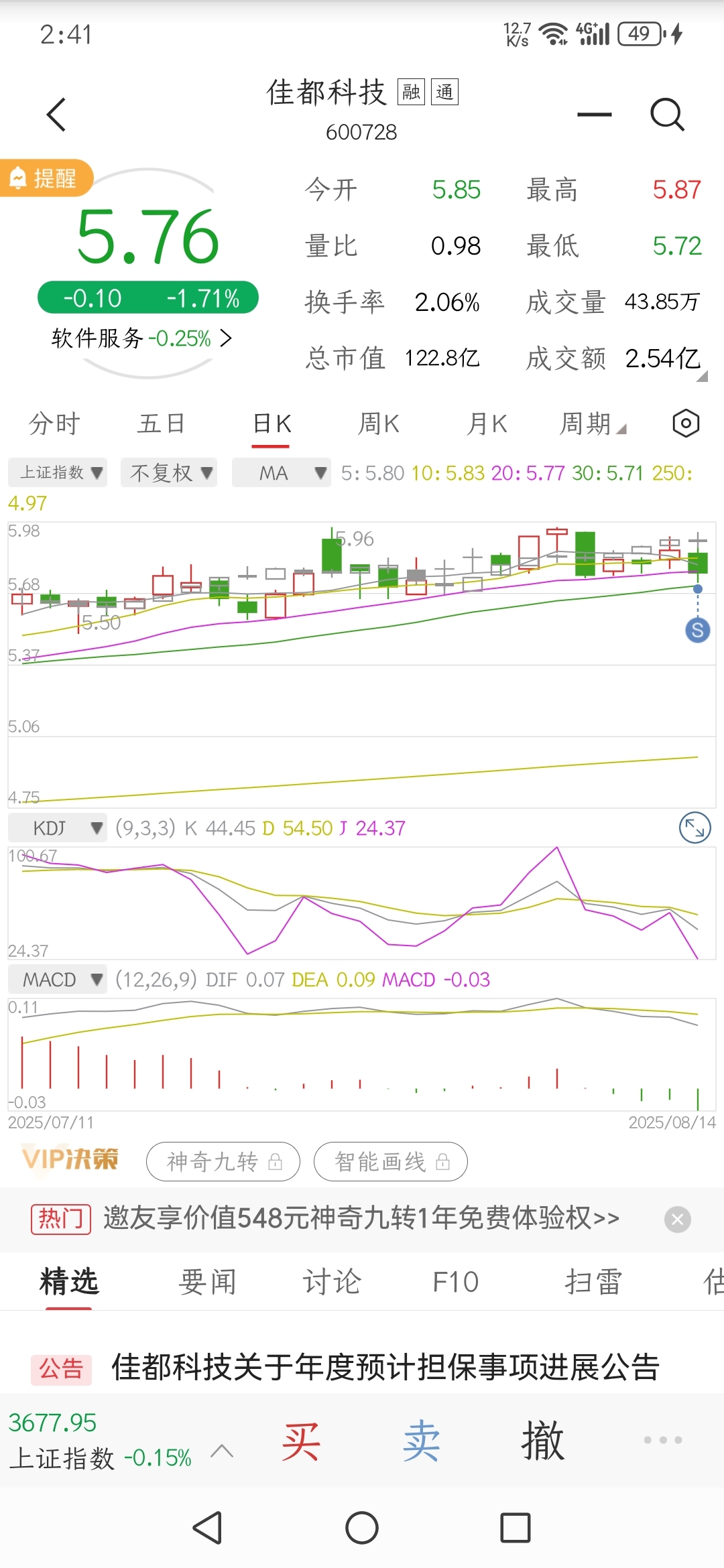Open the F10 company info tab

(x=456, y=1281)
